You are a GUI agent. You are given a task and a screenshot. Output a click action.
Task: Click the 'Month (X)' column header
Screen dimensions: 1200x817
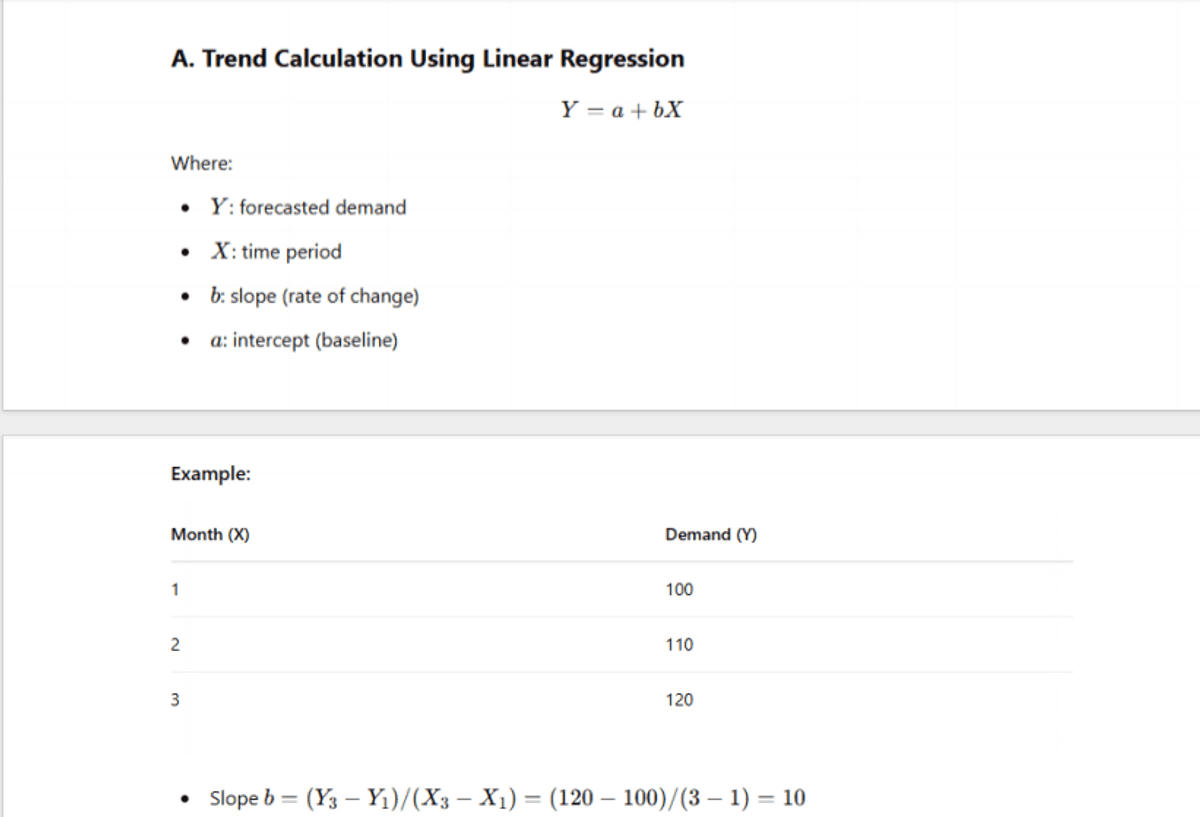[x=210, y=535]
